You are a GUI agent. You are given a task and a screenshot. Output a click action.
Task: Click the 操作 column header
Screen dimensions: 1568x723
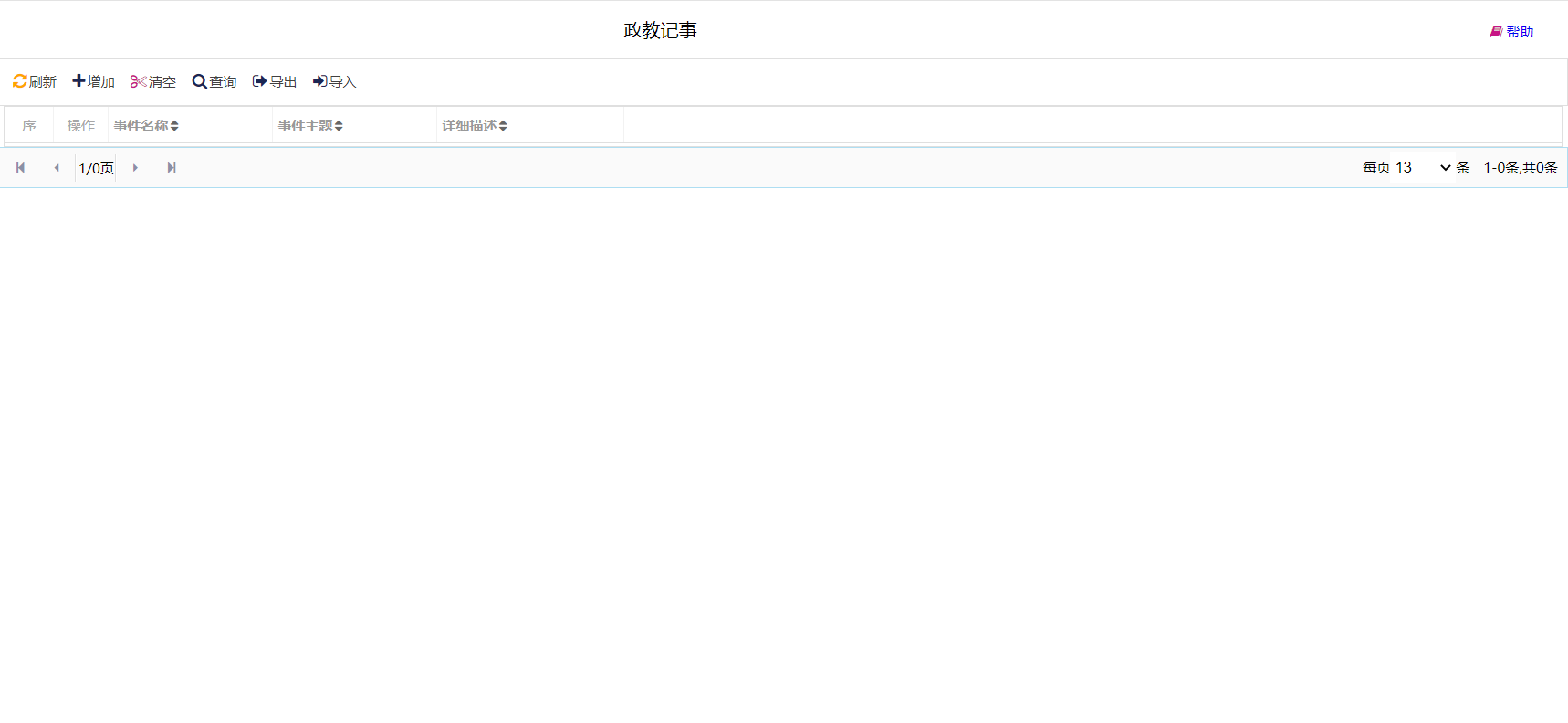(81, 126)
